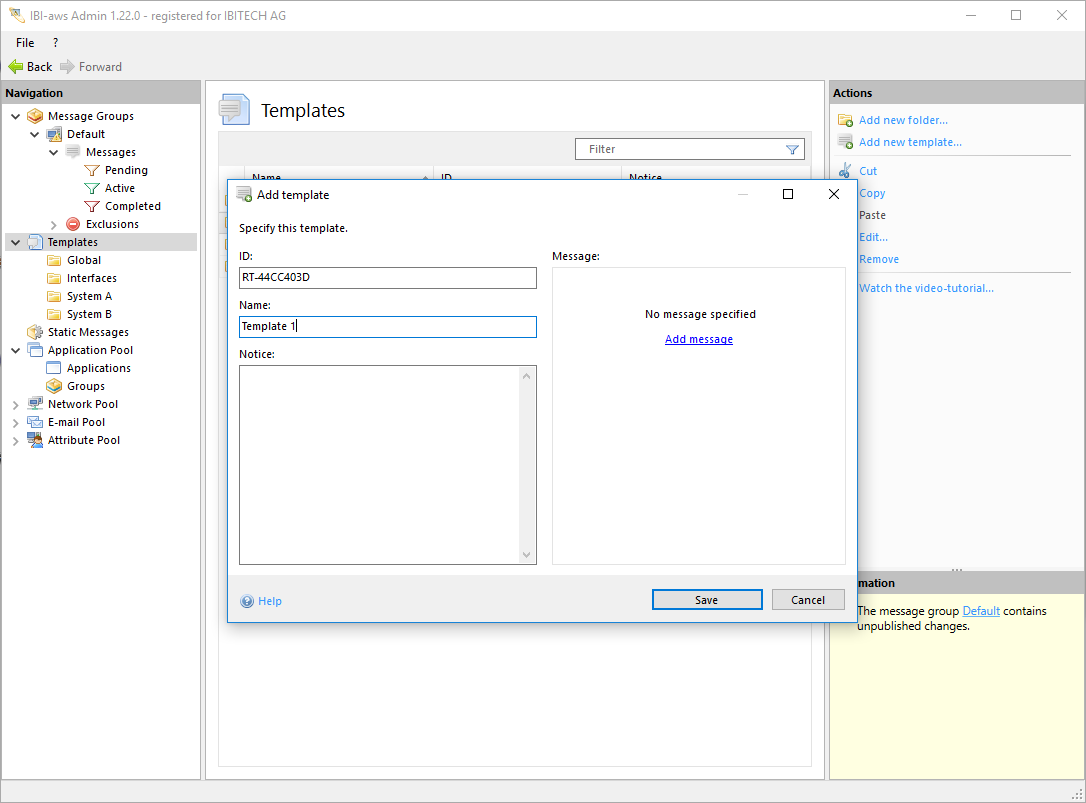
Task: Collapse the Message Groups tree node
Action: [15, 116]
